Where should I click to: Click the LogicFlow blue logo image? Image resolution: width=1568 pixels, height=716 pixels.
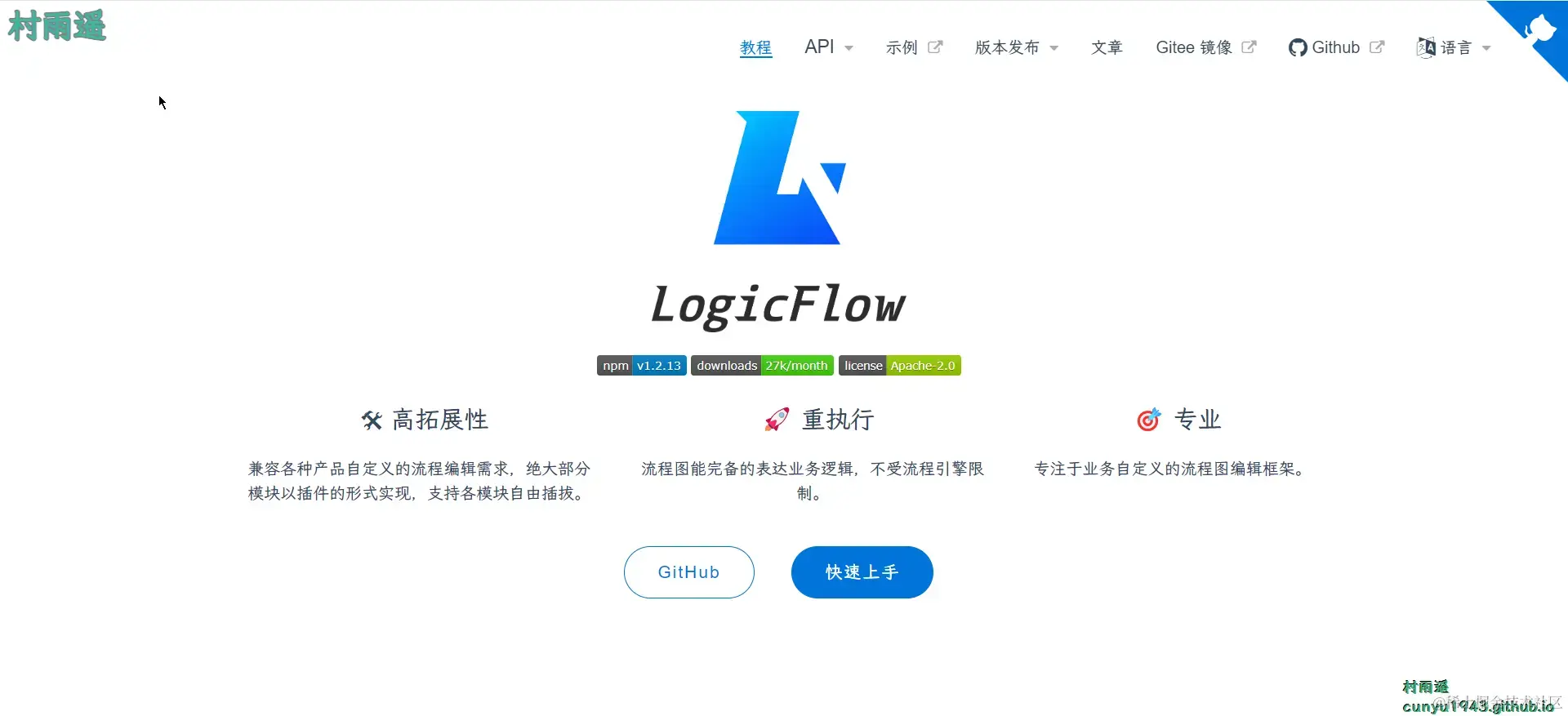click(780, 178)
